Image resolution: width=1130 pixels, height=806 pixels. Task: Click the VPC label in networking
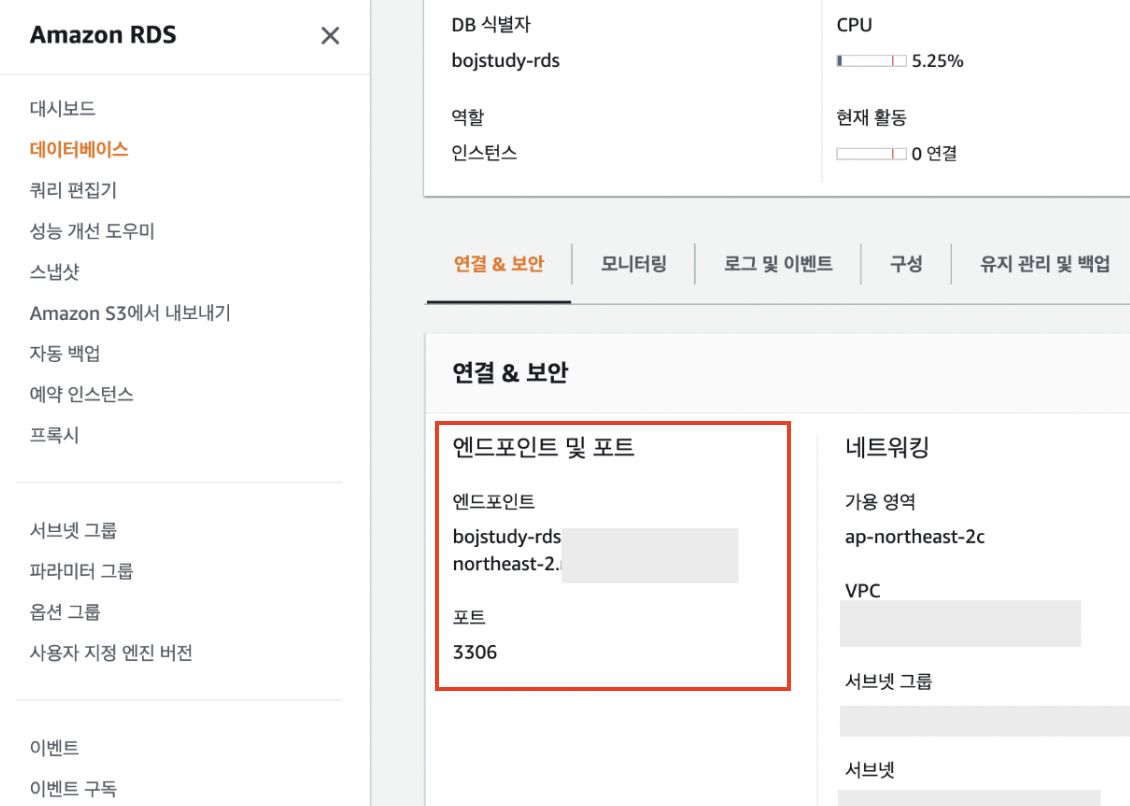(863, 590)
